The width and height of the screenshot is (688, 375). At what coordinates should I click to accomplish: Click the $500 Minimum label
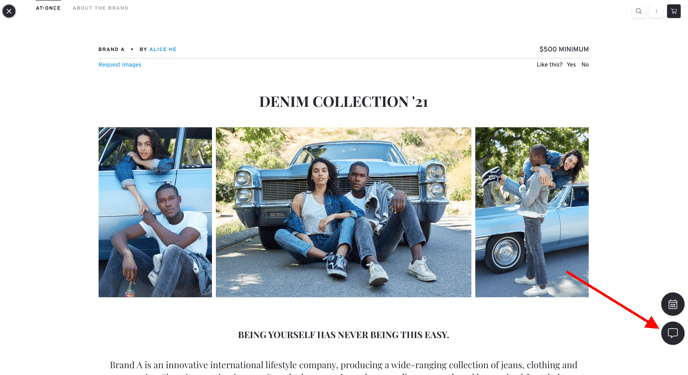tap(564, 49)
